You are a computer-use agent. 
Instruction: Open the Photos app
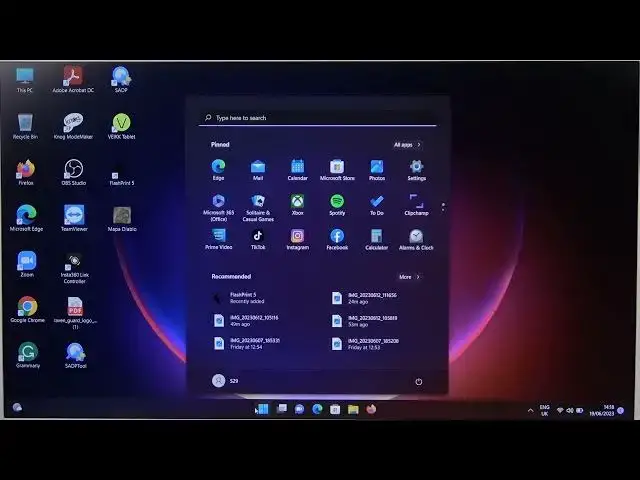point(376,168)
